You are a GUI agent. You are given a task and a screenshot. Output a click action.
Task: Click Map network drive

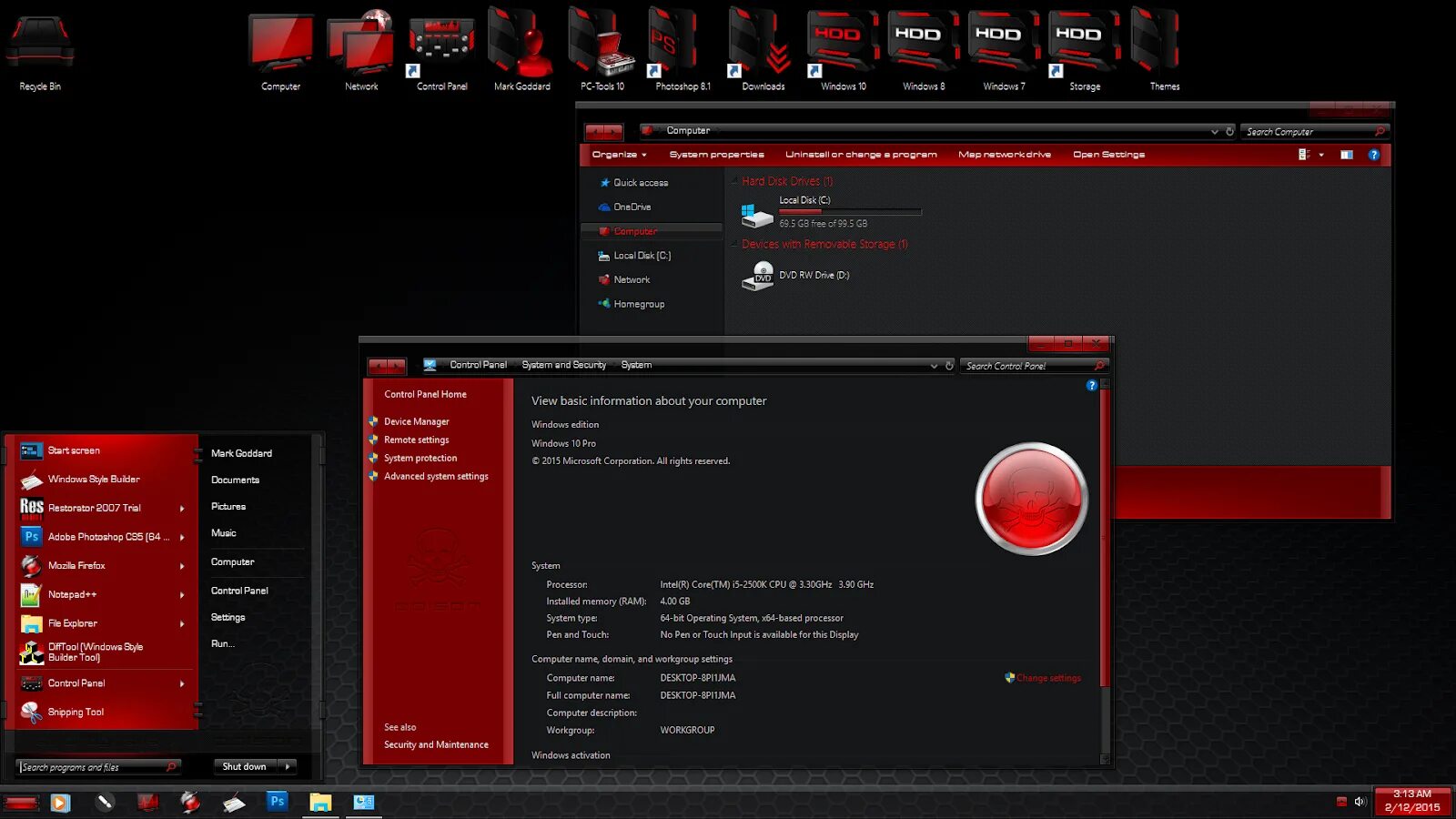[1005, 155]
